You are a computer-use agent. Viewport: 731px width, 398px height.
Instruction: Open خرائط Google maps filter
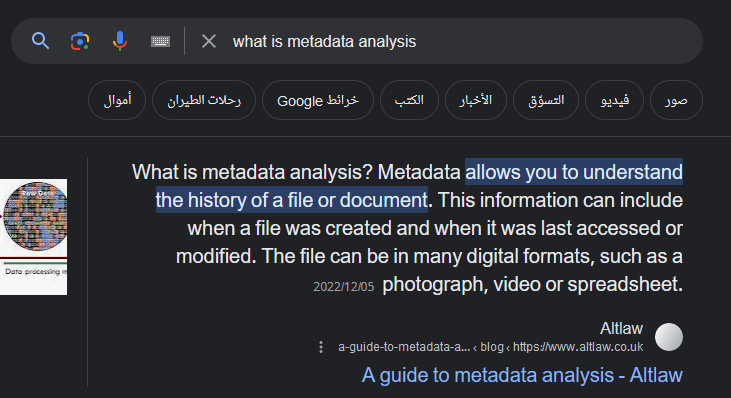(x=318, y=100)
